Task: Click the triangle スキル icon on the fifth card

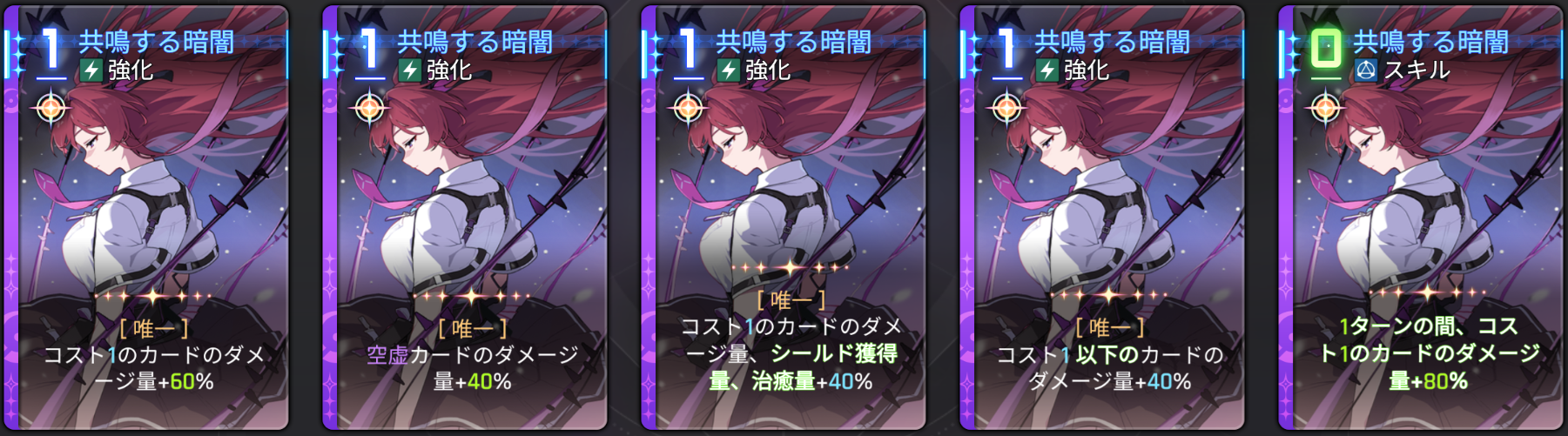Action: click(1365, 70)
